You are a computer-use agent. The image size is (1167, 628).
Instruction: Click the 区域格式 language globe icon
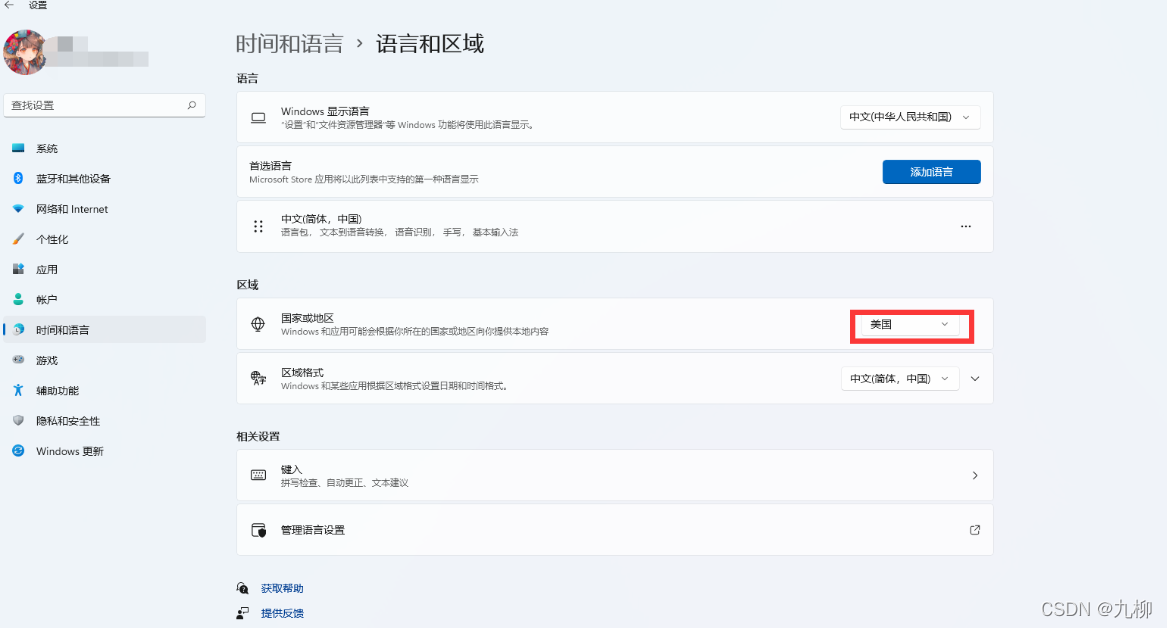coord(258,378)
